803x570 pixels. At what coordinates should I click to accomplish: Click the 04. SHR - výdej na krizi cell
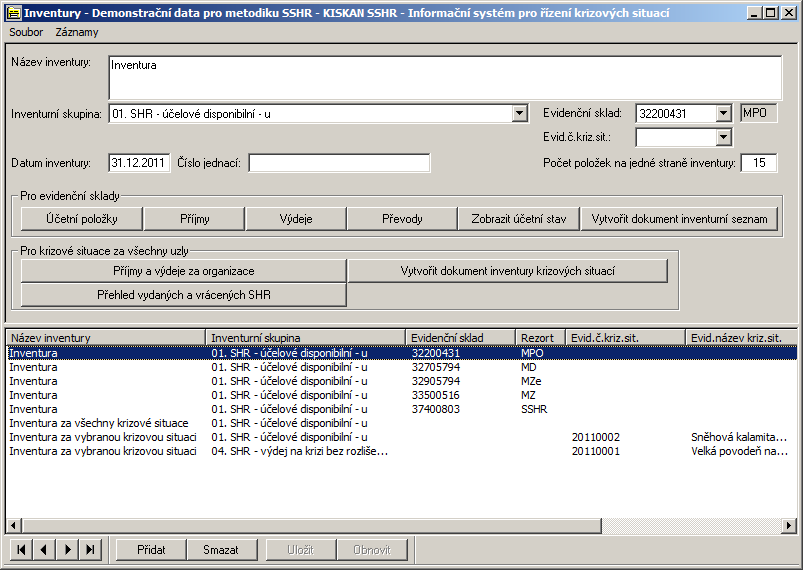300,451
